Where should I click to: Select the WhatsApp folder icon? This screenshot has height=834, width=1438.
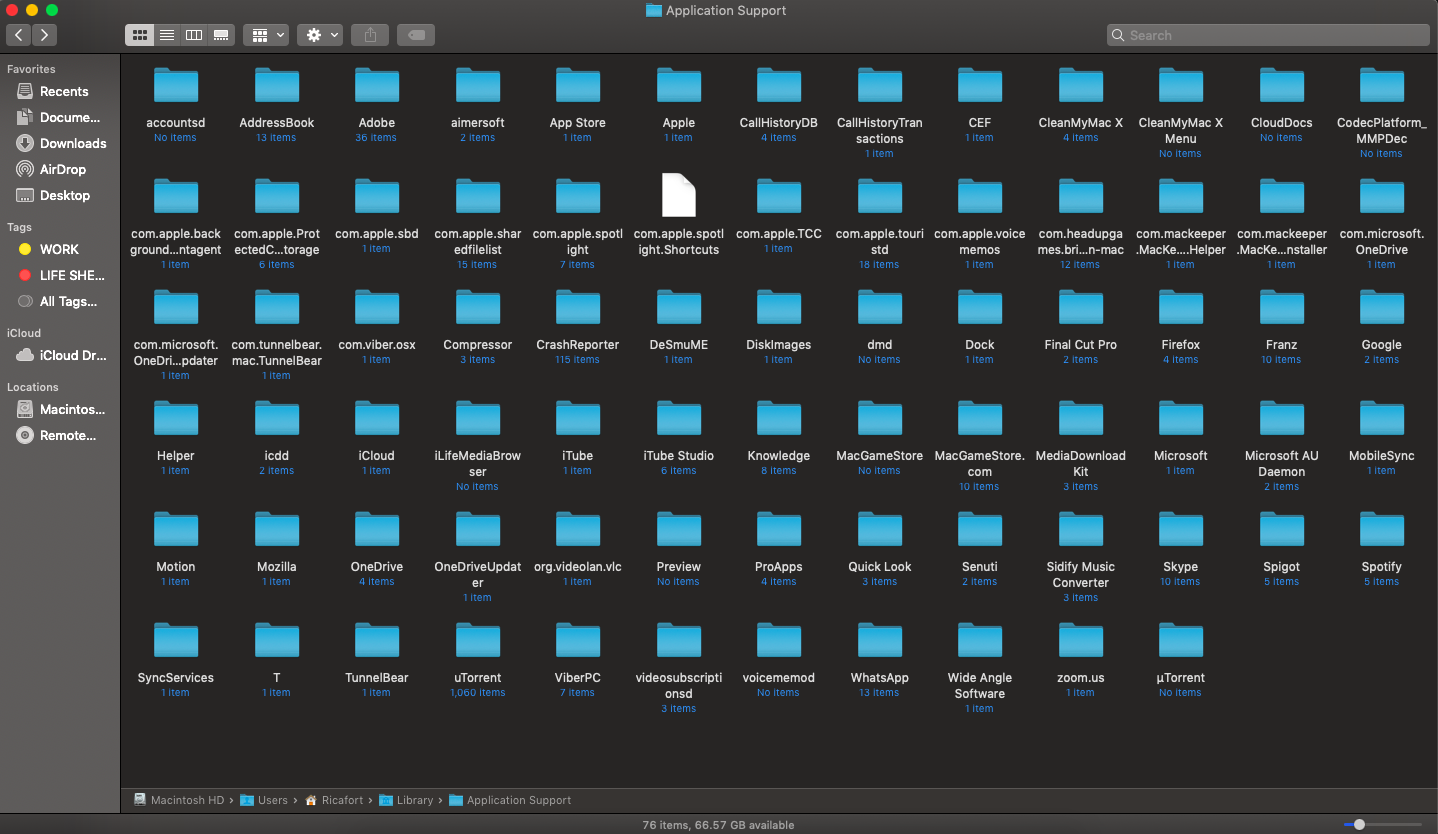point(880,641)
